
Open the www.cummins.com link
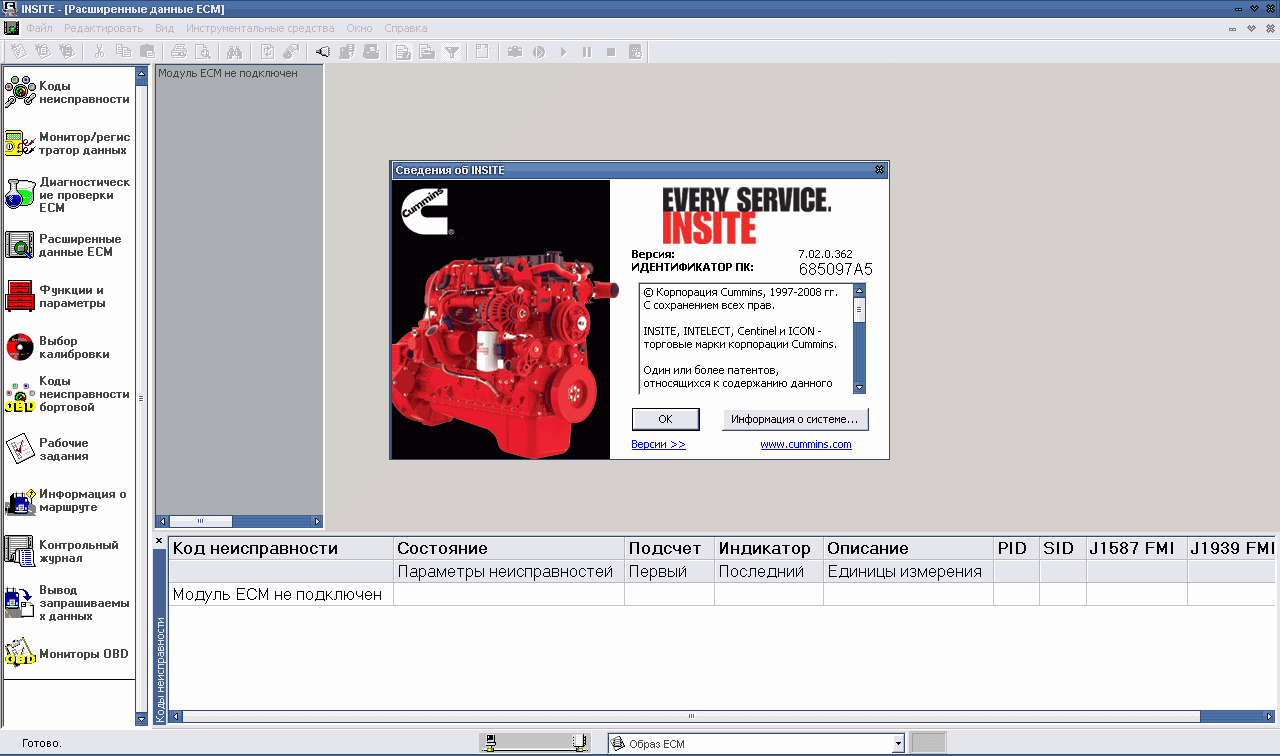coord(806,444)
